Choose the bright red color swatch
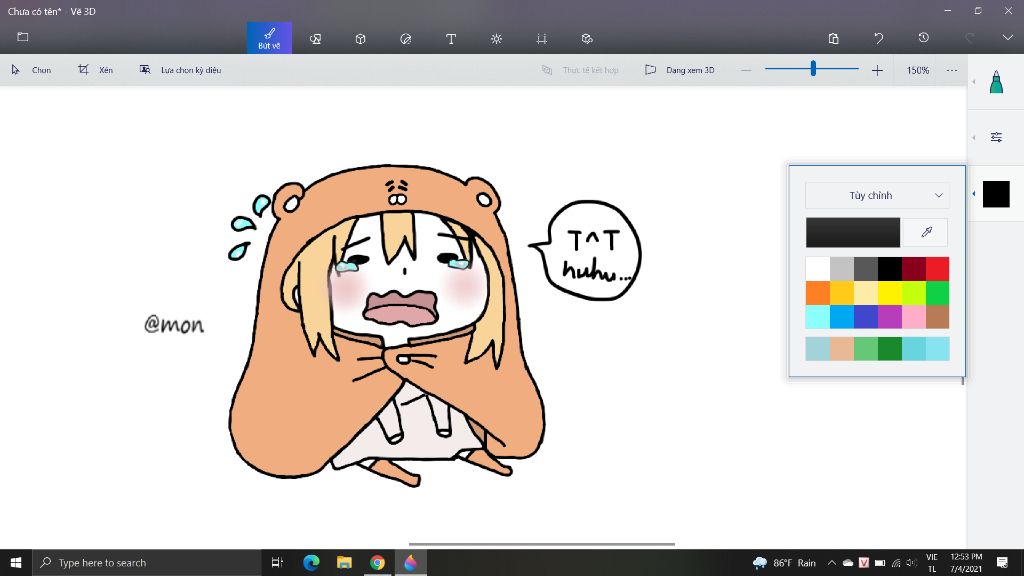1024x576 pixels. (x=937, y=268)
